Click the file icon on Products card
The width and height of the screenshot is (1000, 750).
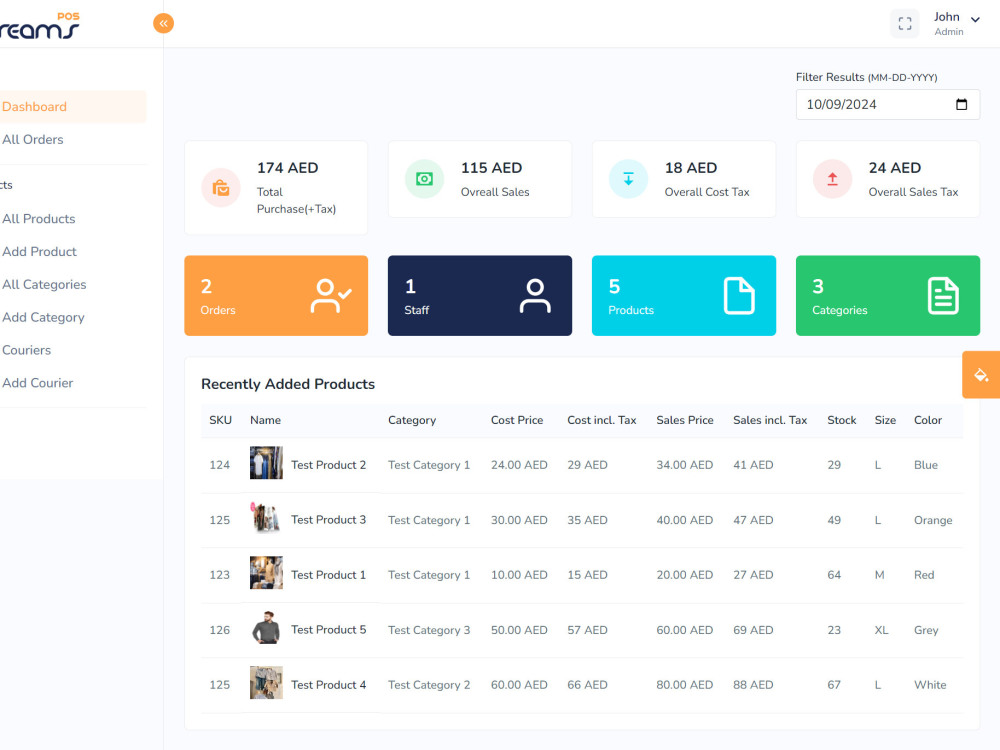coord(739,296)
